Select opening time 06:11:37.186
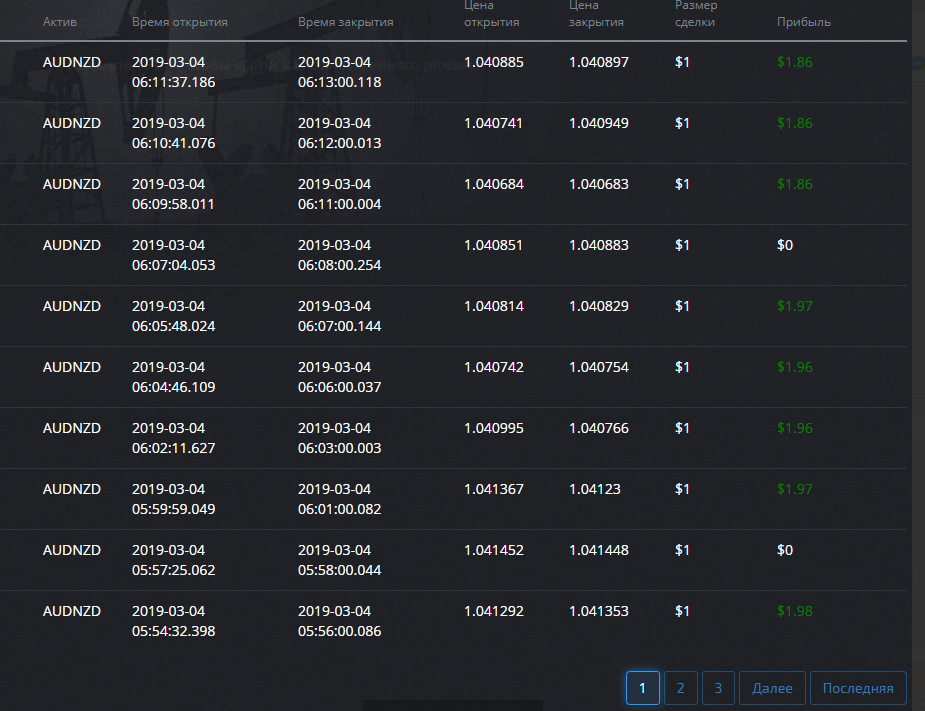 173,82
